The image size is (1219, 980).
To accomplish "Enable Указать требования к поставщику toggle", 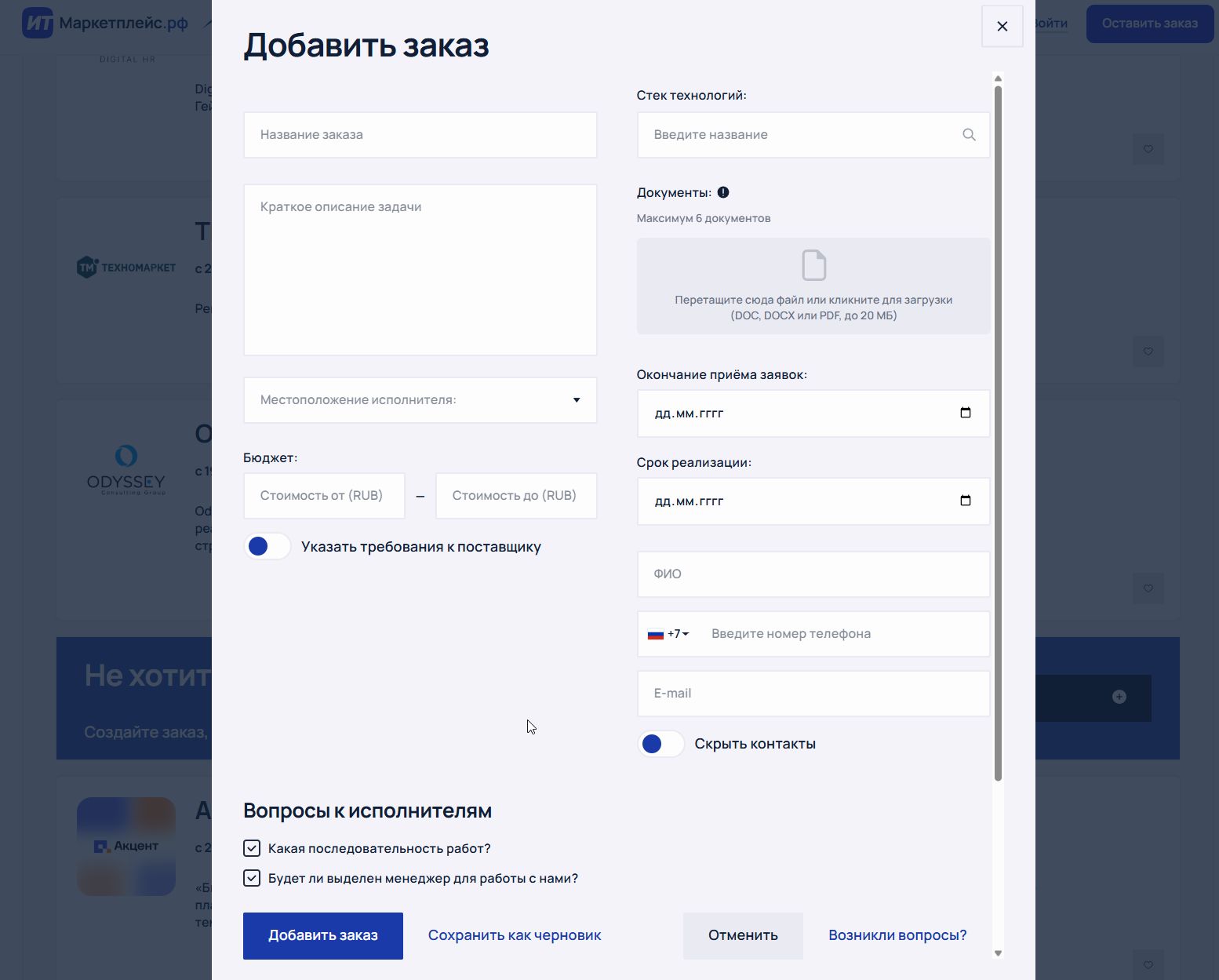I will pos(267,546).
